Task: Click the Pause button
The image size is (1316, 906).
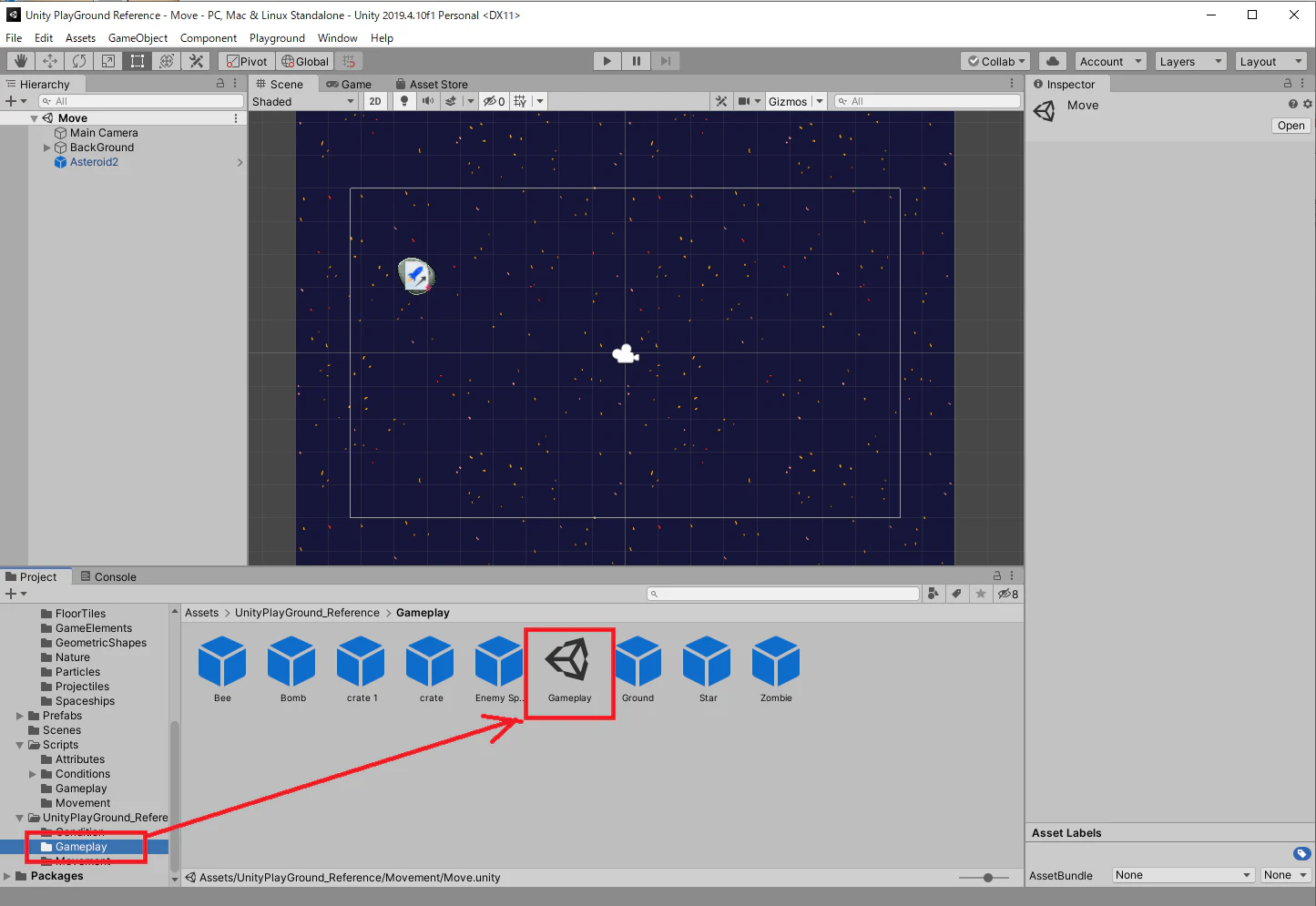Action: (x=637, y=61)
